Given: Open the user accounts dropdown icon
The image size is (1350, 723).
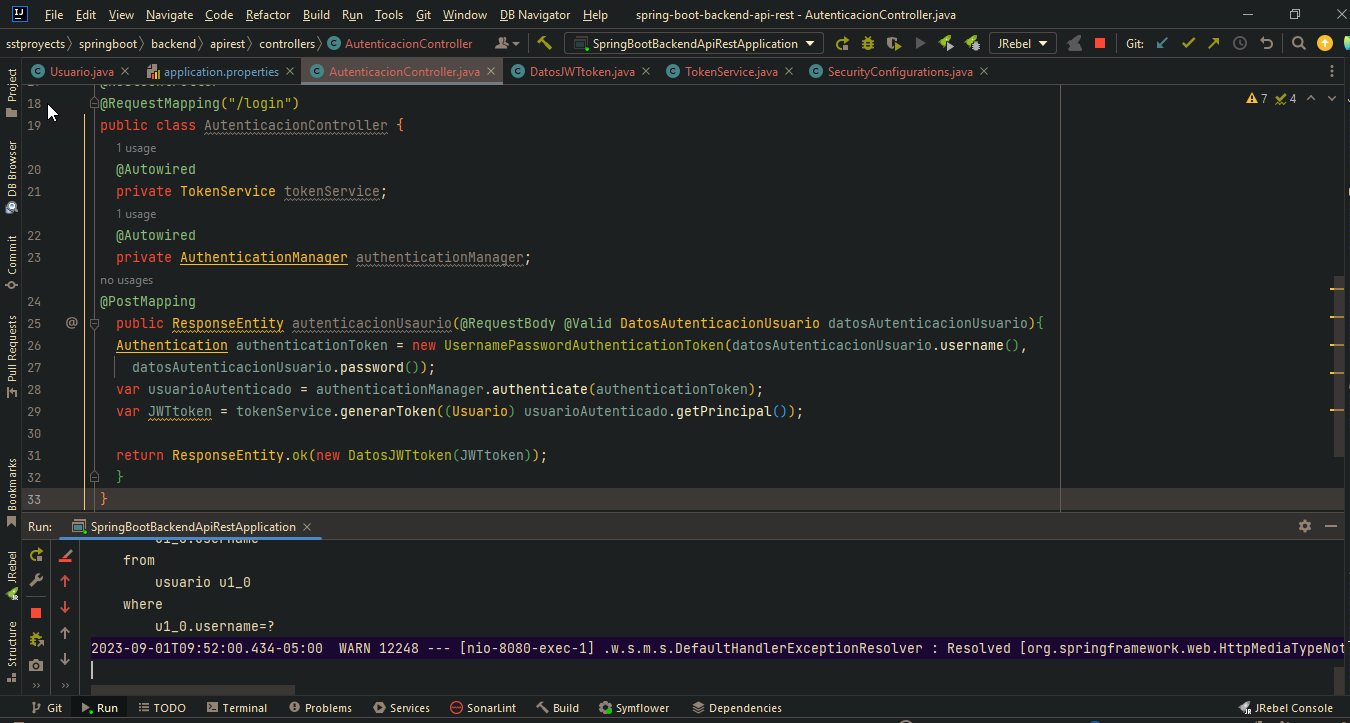Looking at the screenshot, I should 507,43.
